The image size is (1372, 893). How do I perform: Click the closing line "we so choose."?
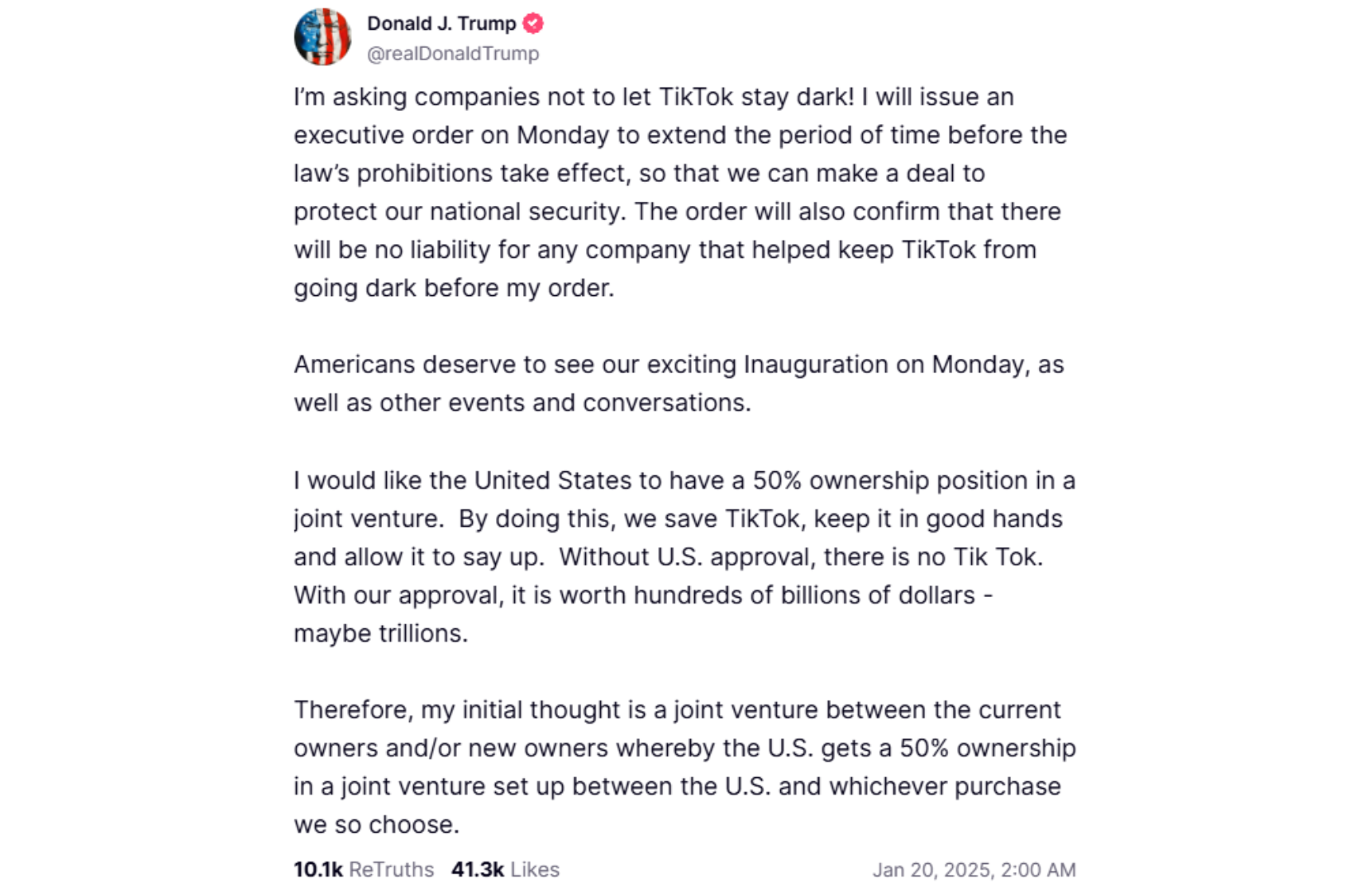[x=376, y=824]
